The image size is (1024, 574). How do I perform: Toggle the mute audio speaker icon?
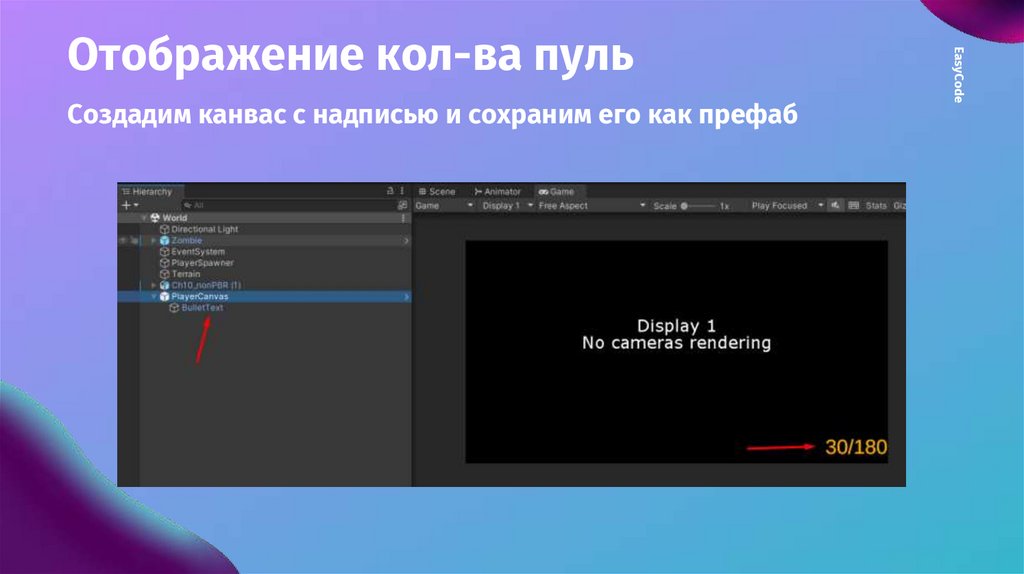835,206
